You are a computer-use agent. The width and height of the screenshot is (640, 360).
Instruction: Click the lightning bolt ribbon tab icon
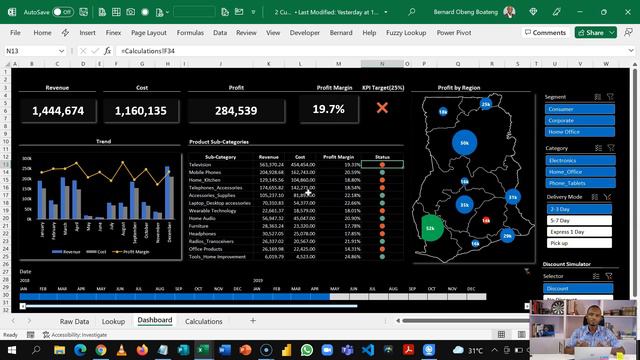click(x=65, y=33)
